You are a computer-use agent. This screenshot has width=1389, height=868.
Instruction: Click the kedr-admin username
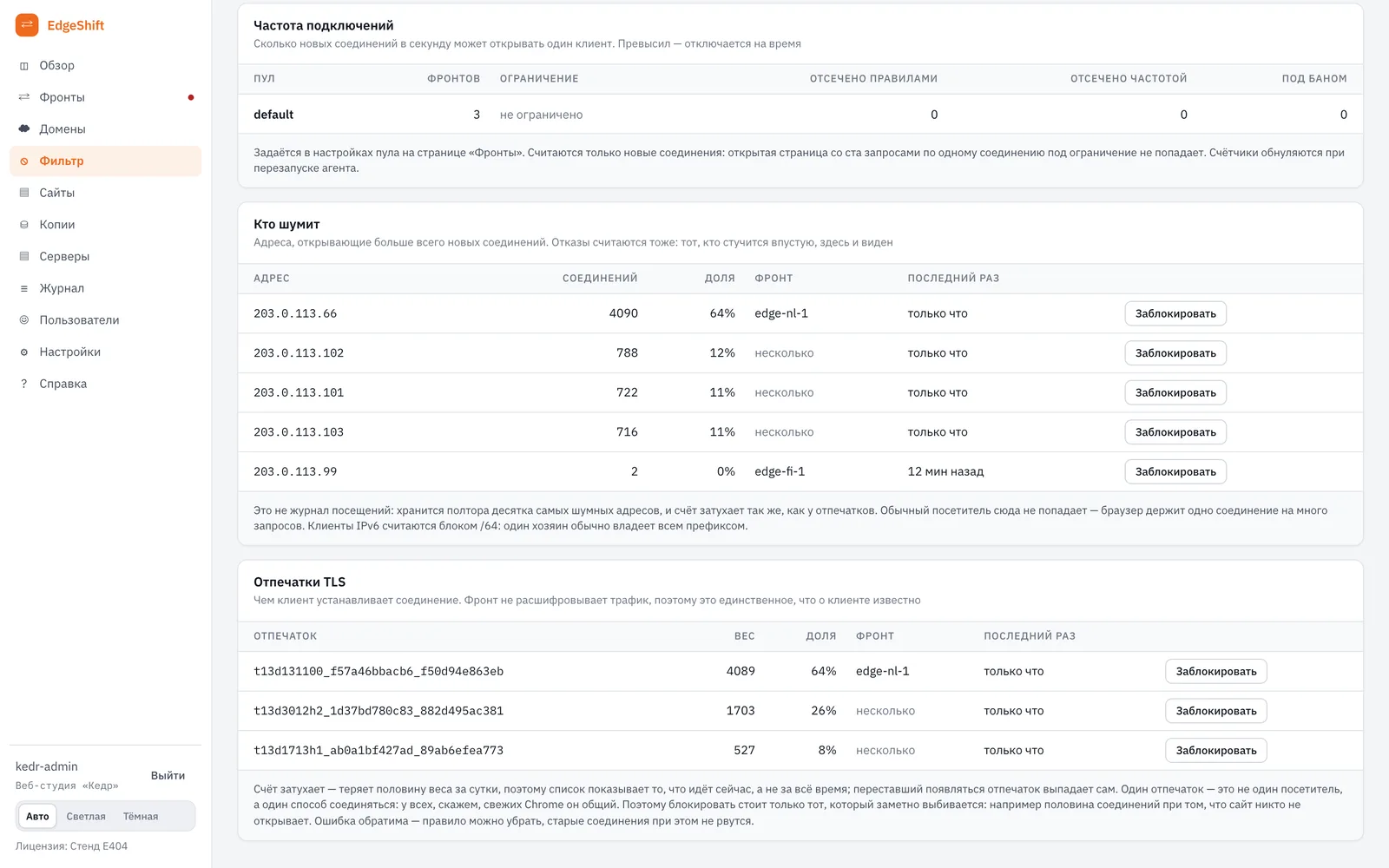tap(47, 766)
